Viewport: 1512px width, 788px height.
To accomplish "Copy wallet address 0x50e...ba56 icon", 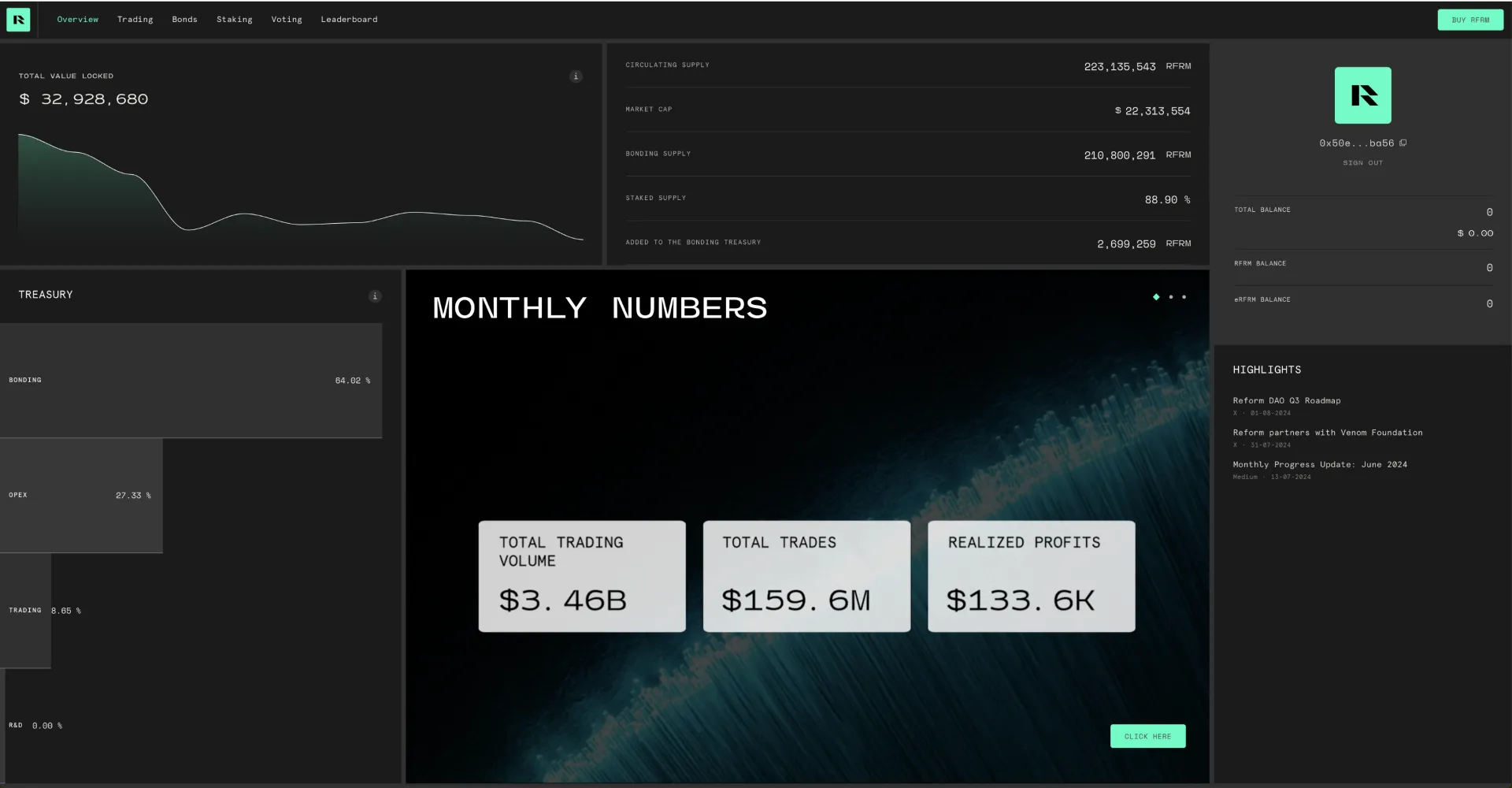I will click(1403, 143).
